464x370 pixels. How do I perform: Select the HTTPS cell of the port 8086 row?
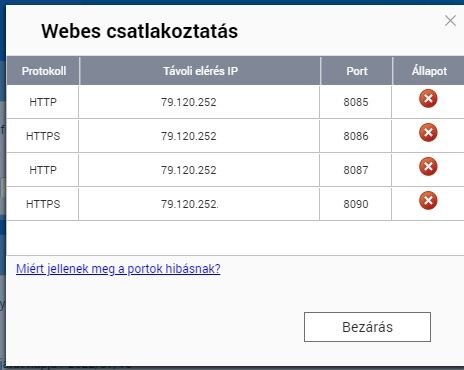click(x=43, y=136)
